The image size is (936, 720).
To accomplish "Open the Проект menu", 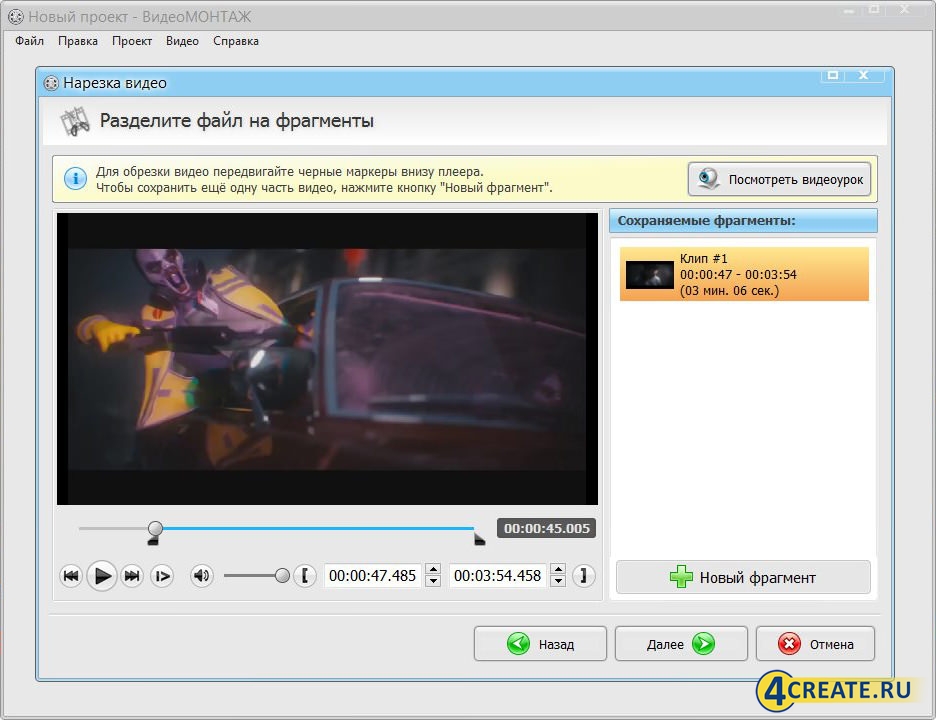I will tap(132, 41).
